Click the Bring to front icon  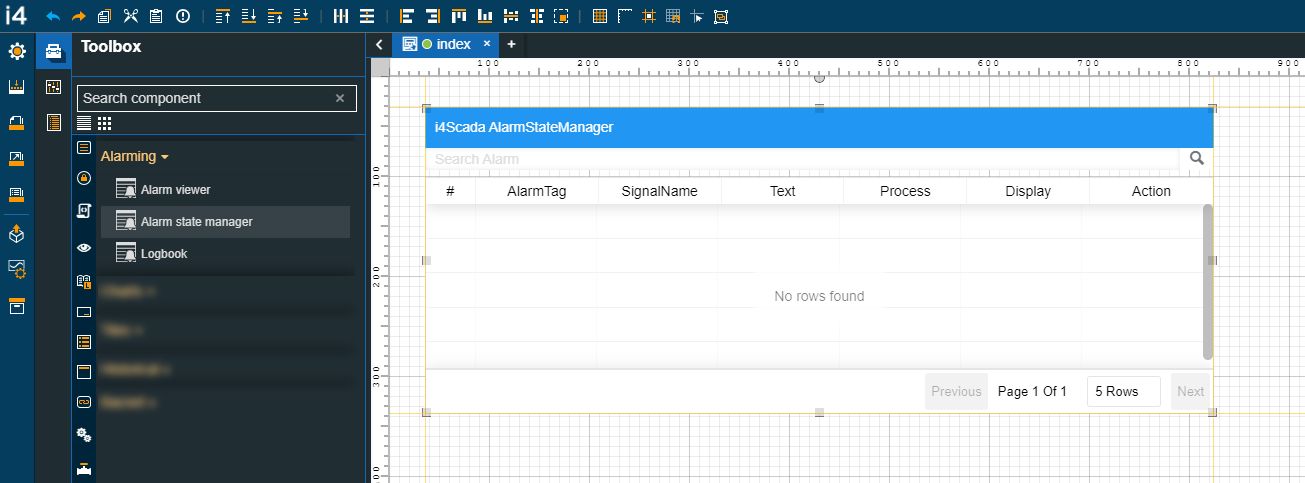coord(223,16)
